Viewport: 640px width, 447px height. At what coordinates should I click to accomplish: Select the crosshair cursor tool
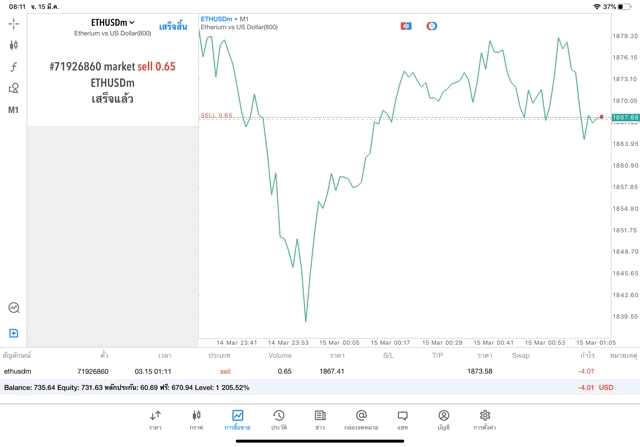[x=13, y=24]
